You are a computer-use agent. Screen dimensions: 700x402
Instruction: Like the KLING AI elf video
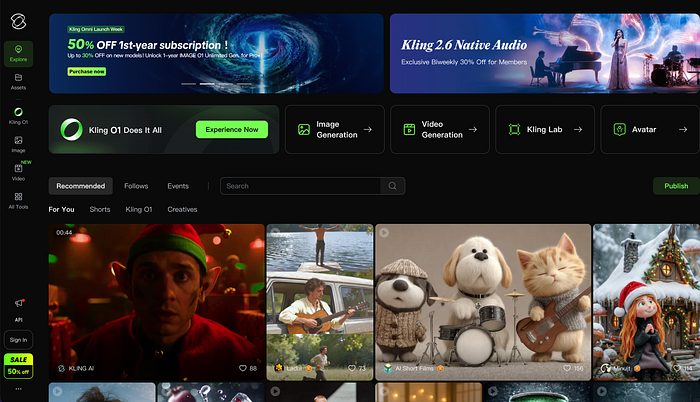pyautogui.click(x=242, y=369)
